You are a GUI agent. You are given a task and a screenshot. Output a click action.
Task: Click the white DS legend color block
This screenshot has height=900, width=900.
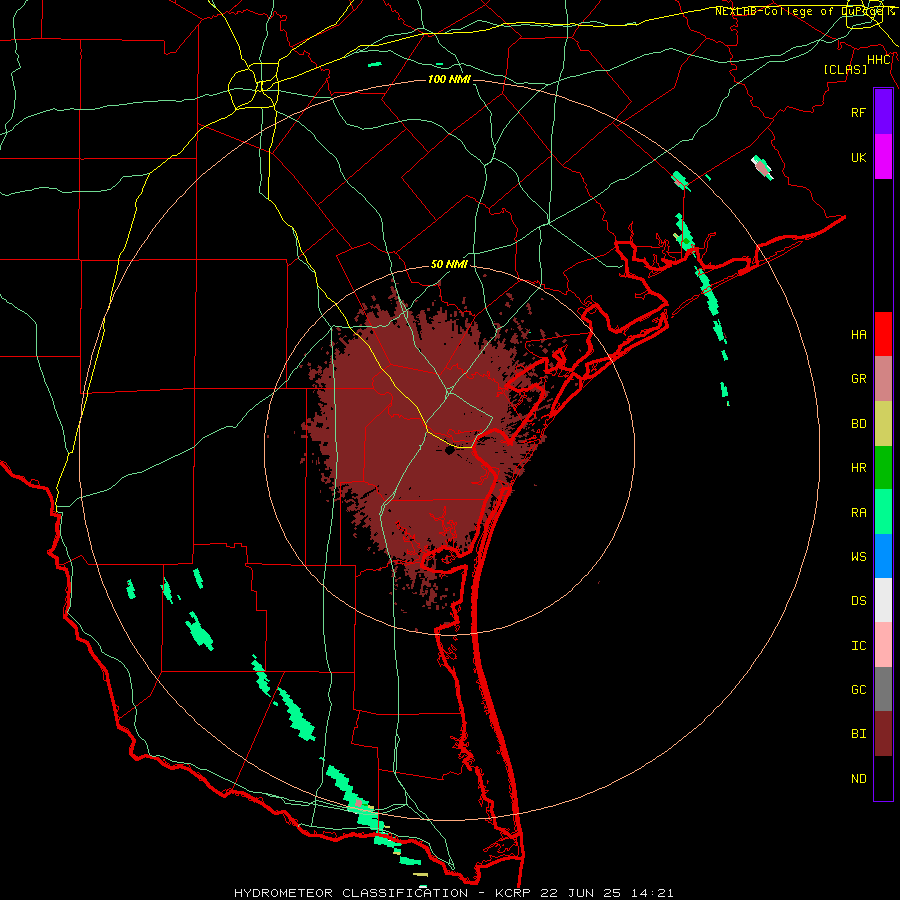click(883, 600)
